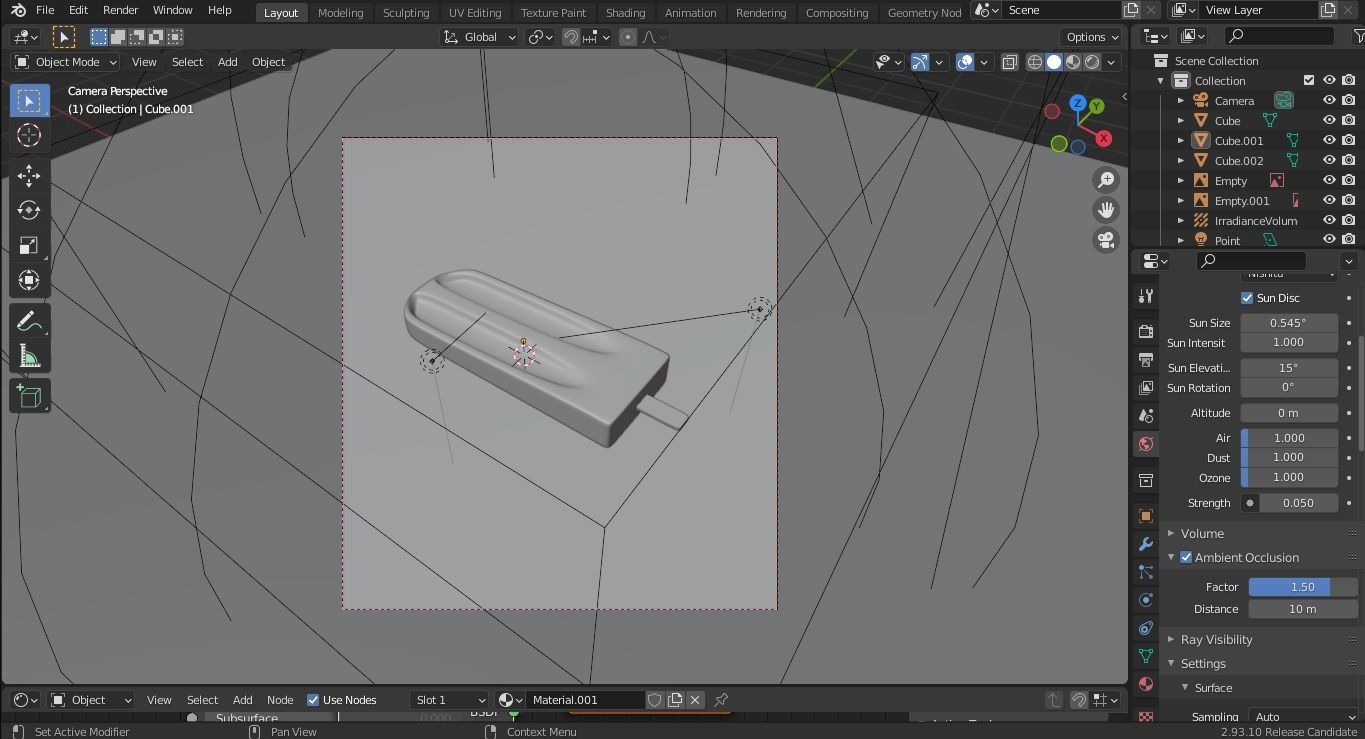Select the Annotate pencil tool
Image resolution: width=1365 pixels, height=739 pixels.
(29, 321)
